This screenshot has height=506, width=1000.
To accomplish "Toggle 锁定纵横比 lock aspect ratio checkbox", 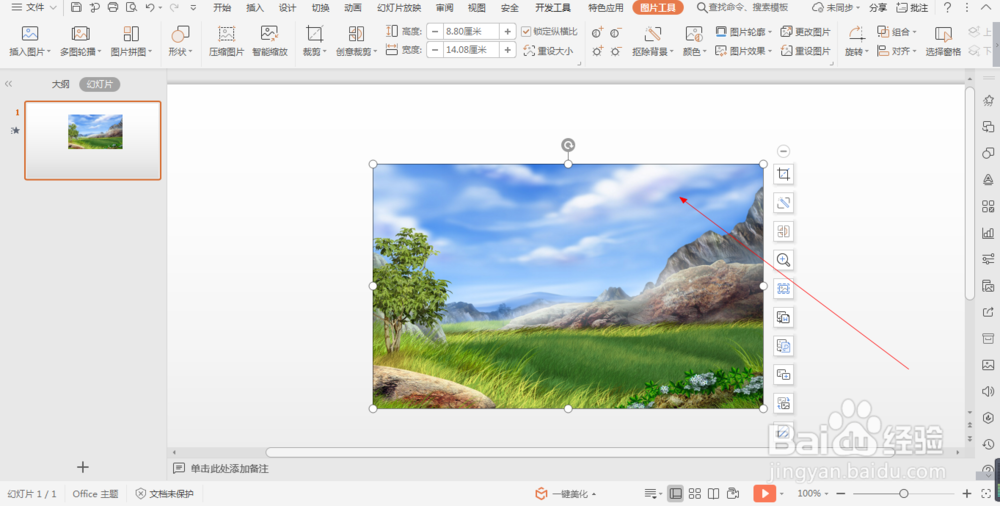I will point(526,31).
